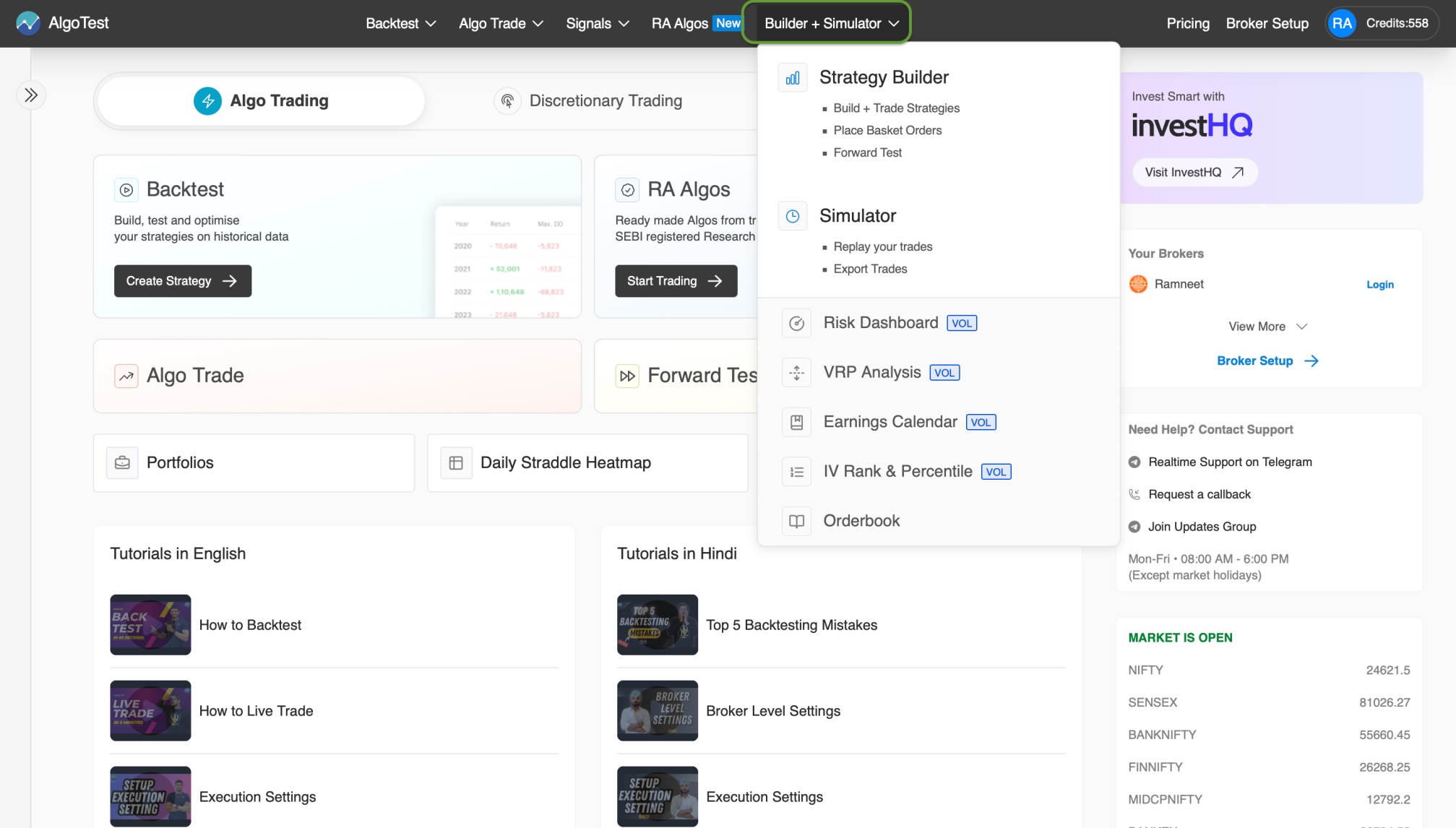The image size is (1456, 828).
Task: Expand the Signals dropdown
Action: click(597, 23)
